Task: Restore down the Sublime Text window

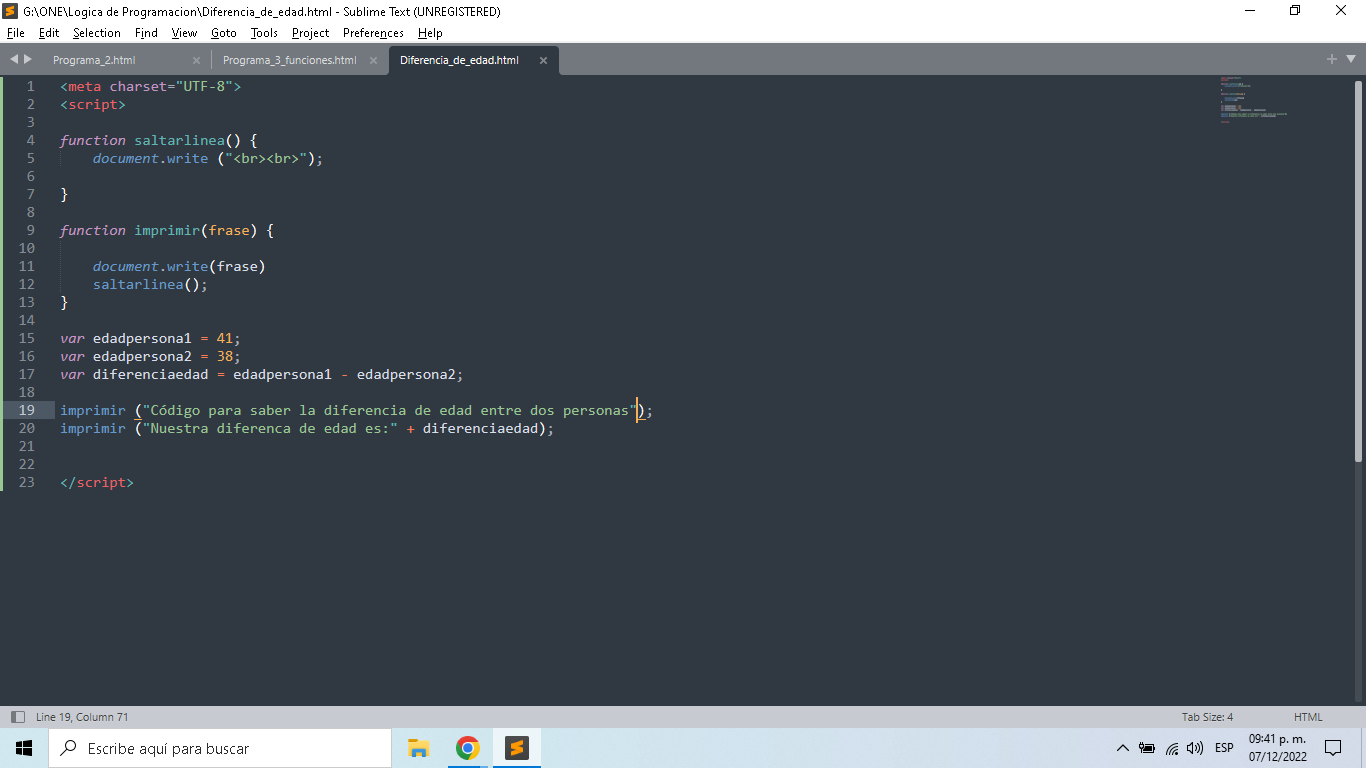Action: click(1295, 11)
